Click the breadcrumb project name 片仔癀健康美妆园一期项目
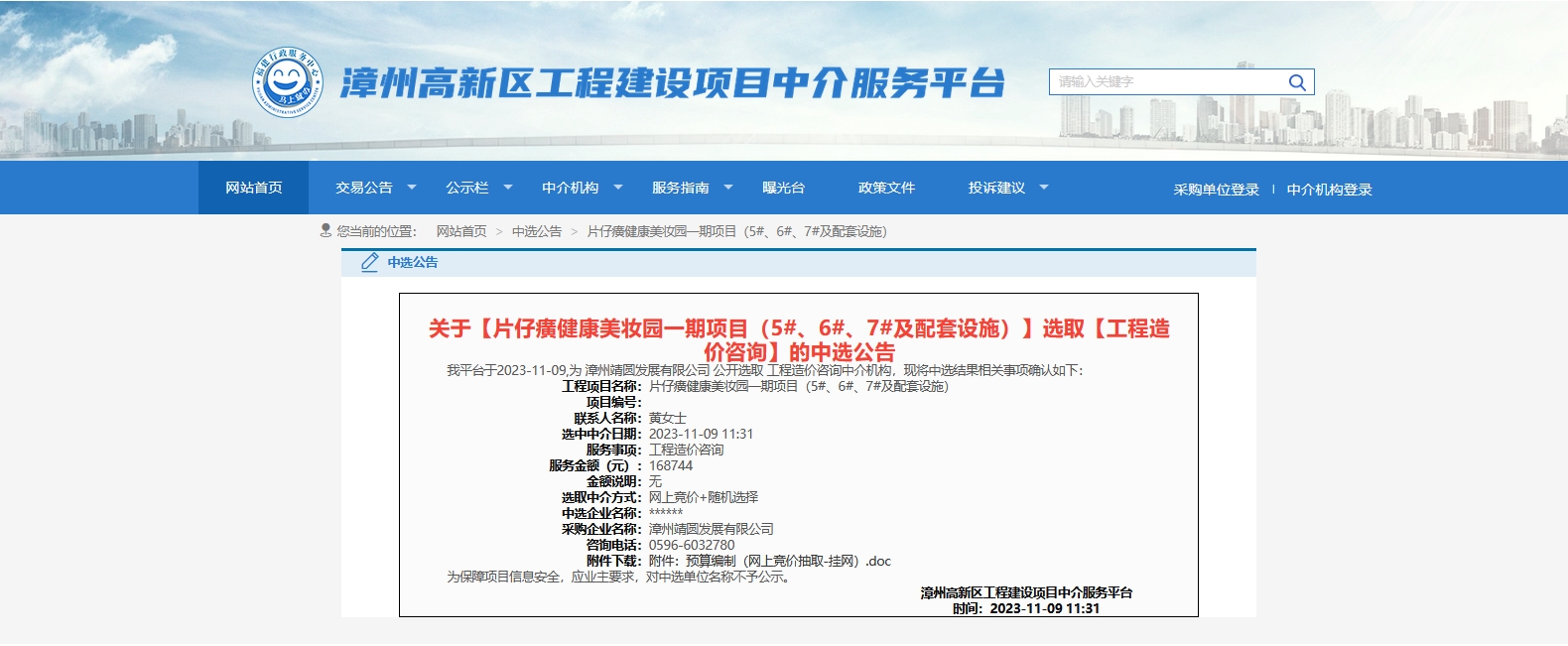Image resolution: width=1568 pixels, height=646 pixels. pos(737,231)
